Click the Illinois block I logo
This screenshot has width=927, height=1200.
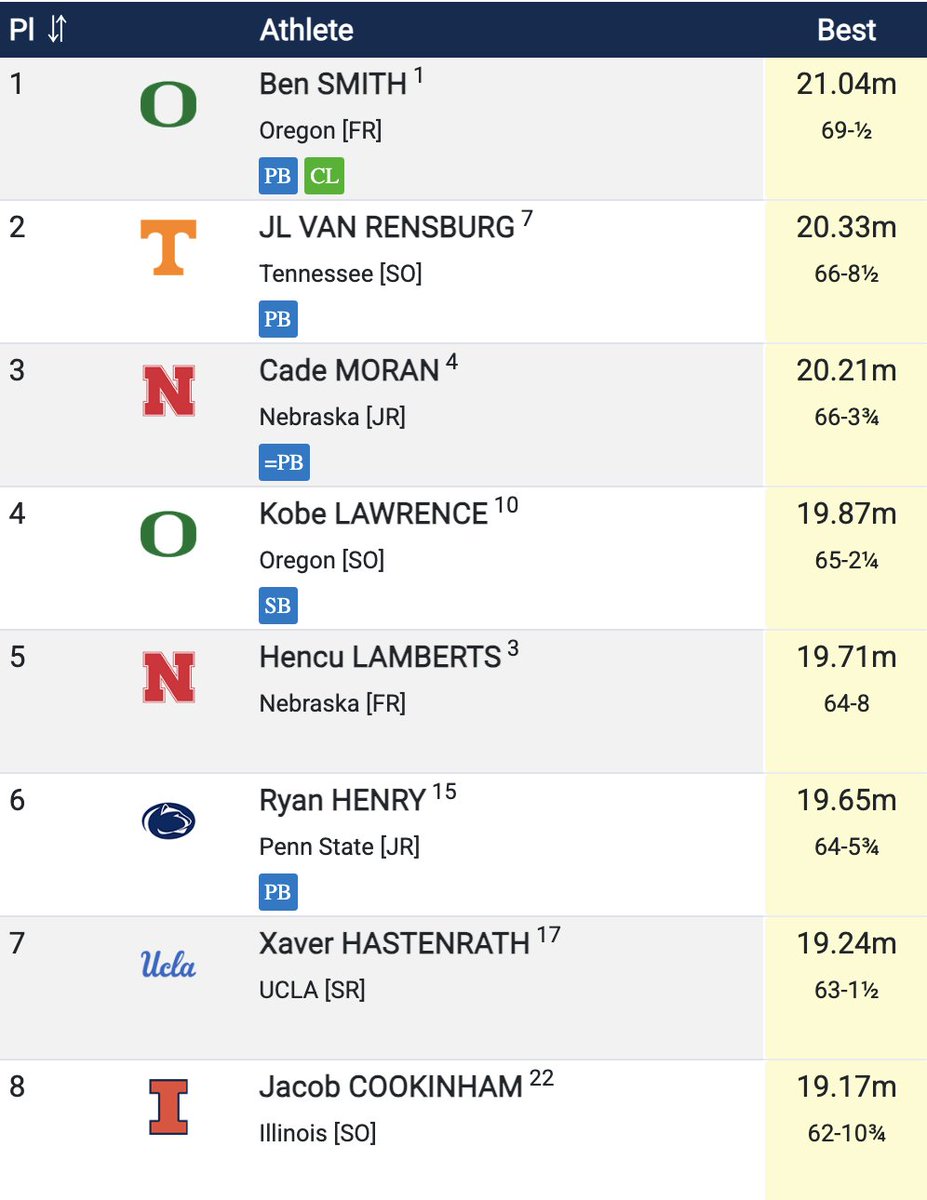168,1107
